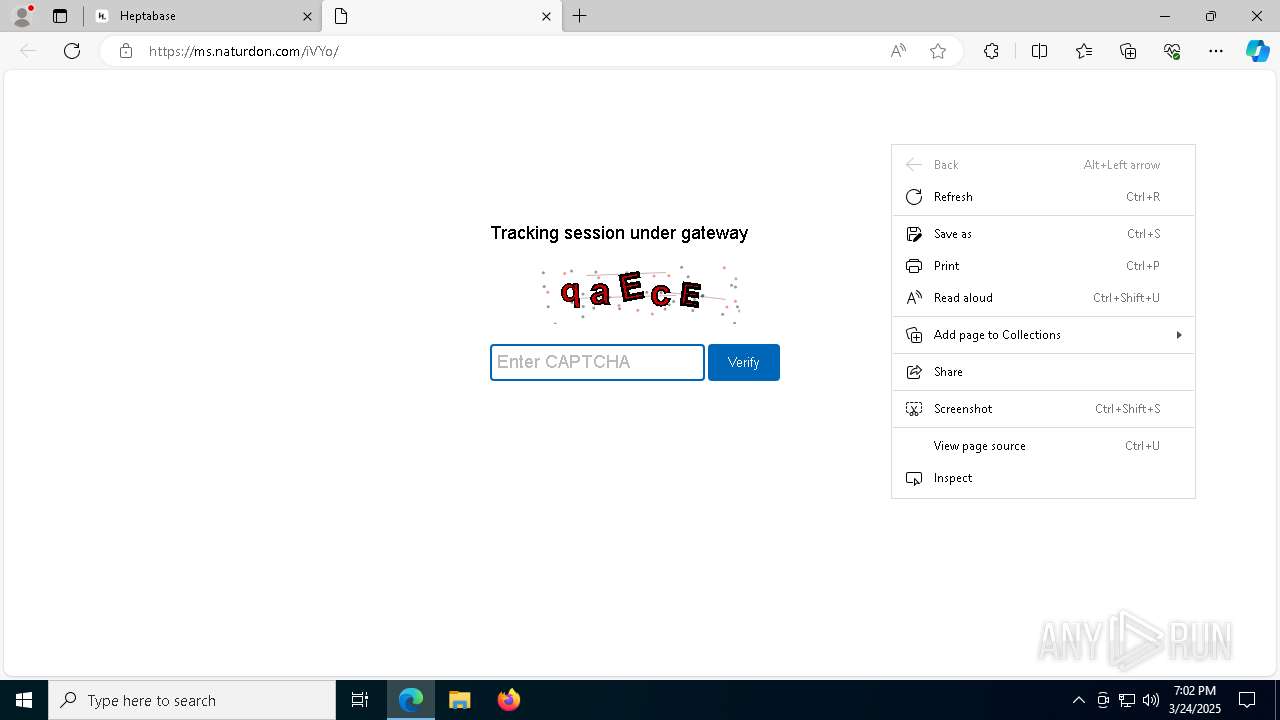This screenshot has height=720, width=1280.
Task: Choose Save as in the context menu
Action: [x=1043, y=234]
